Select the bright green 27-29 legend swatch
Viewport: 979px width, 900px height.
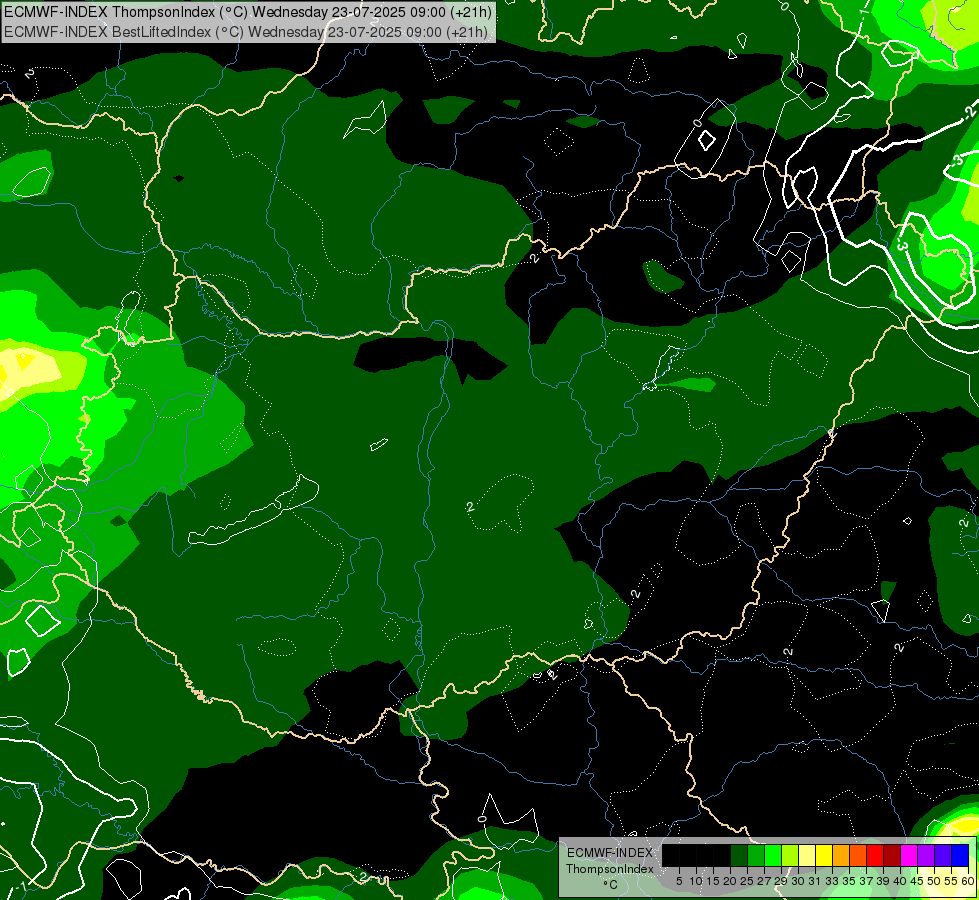773,855
